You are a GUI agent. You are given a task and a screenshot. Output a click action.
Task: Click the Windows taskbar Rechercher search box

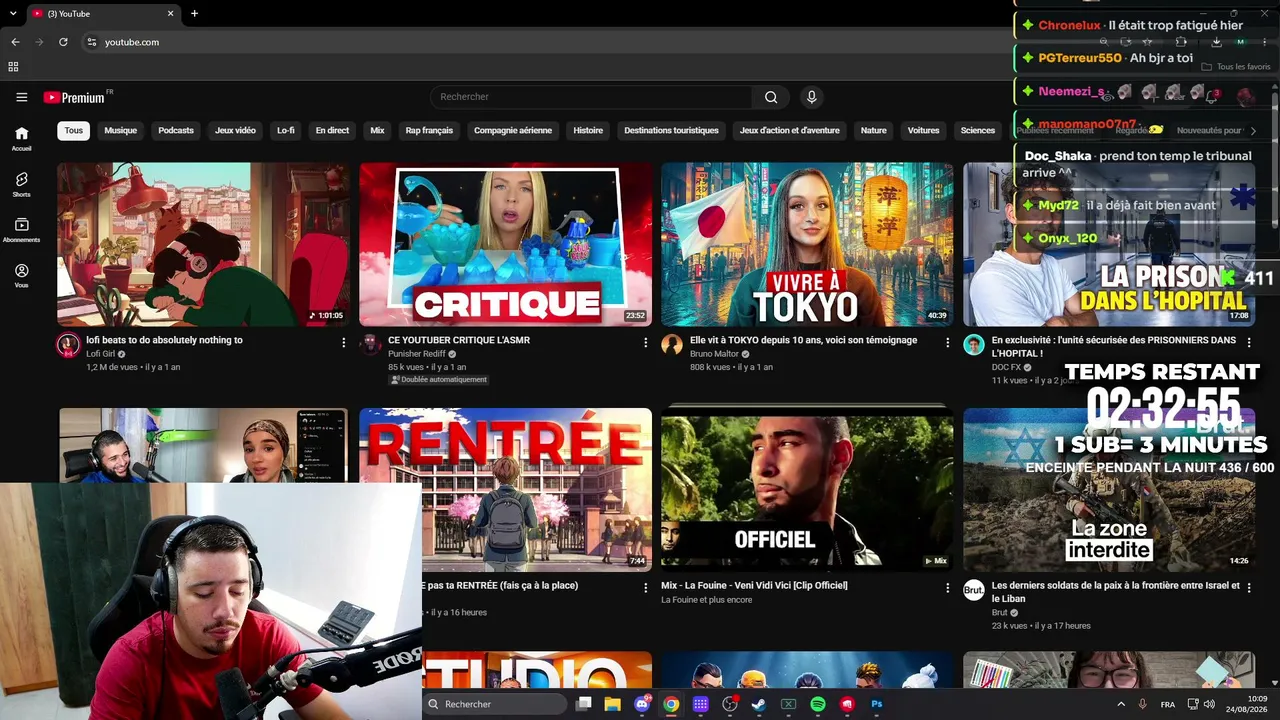tap(495, 704)
